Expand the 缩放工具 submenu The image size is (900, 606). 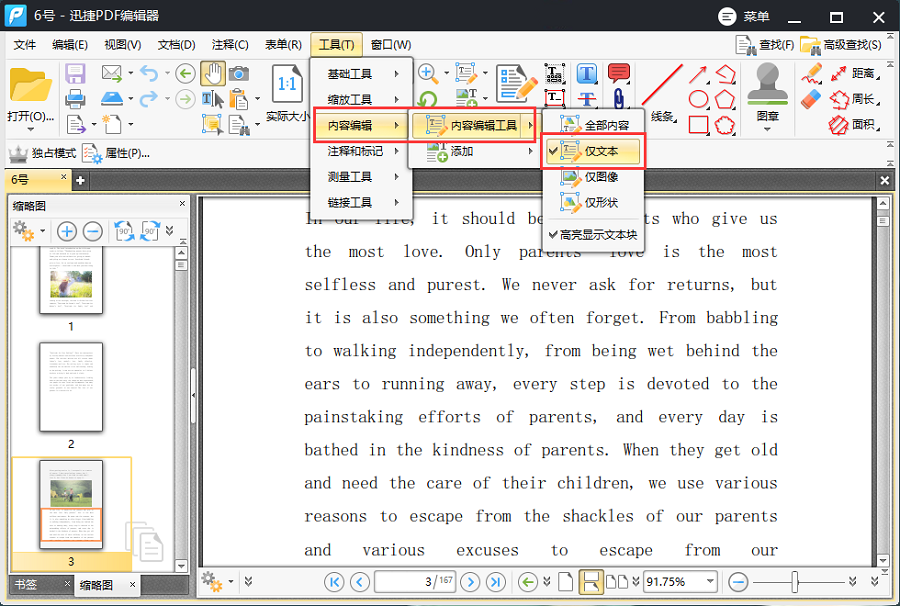[361, 99]
